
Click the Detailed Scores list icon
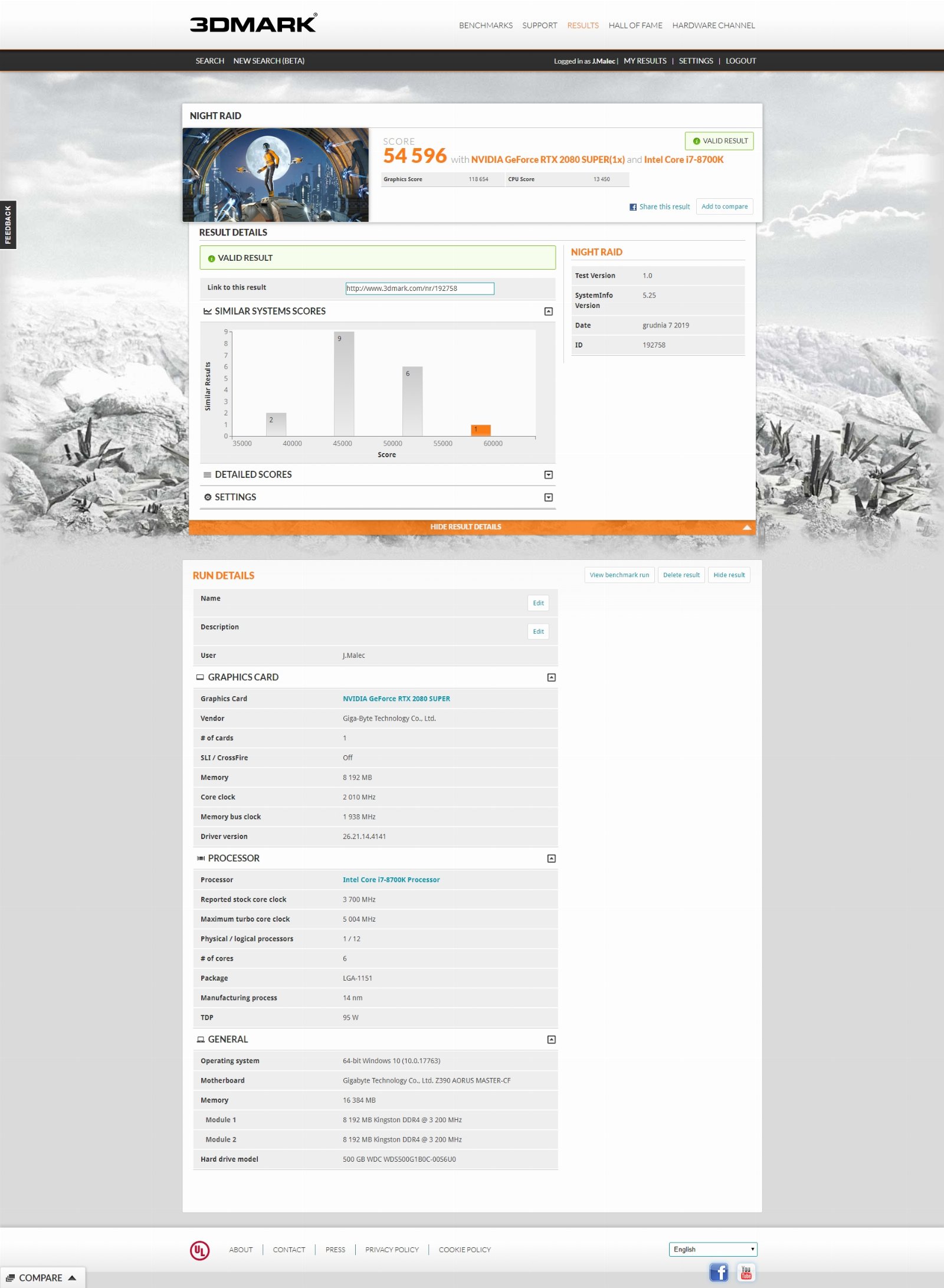point(207,474)
